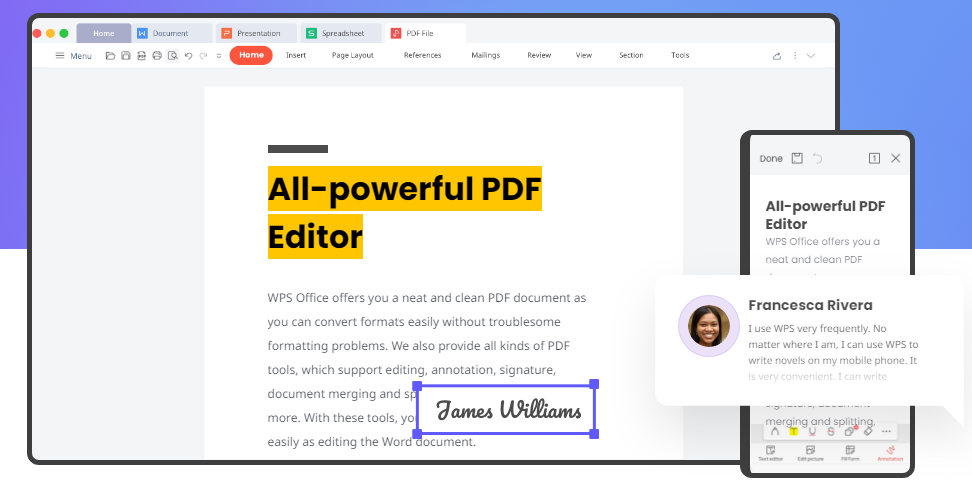Click the highlighted word Editor
The width and height of the screenshot is (972, 501).
click(315, 236)
